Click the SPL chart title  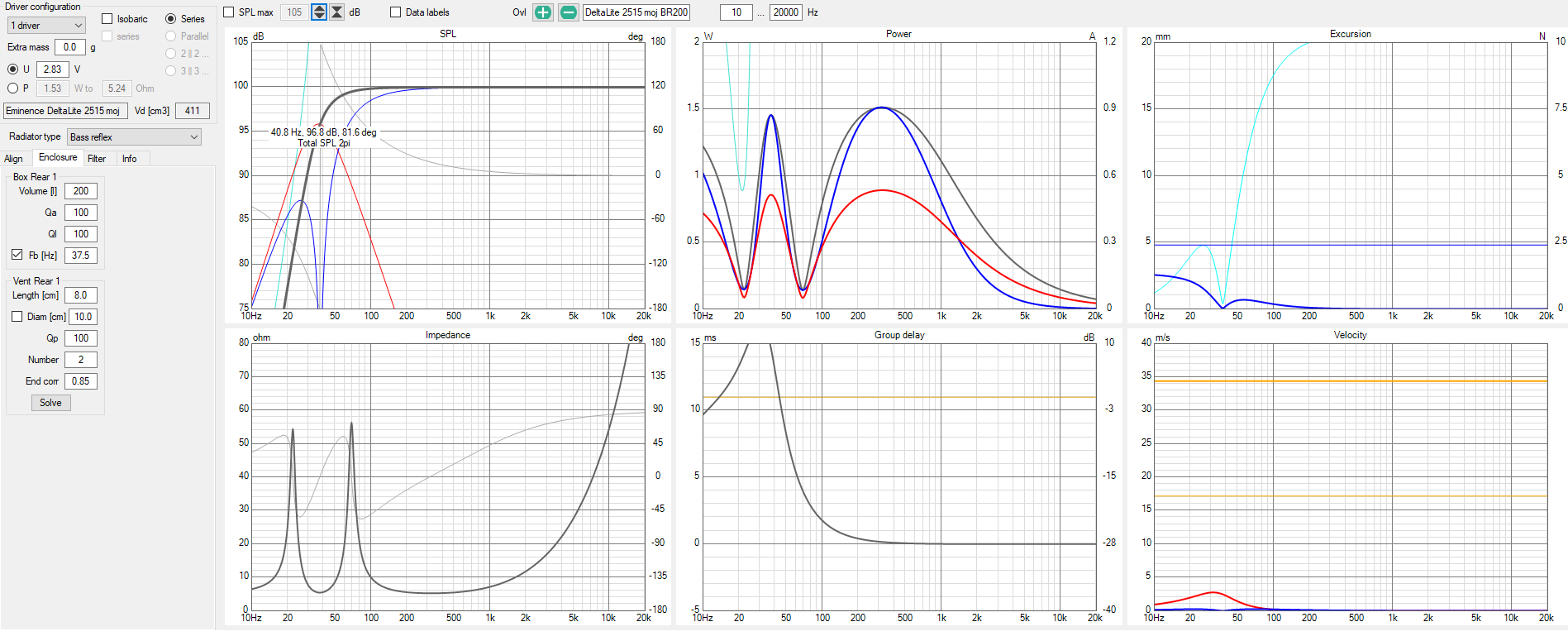[x=448, y=34]
